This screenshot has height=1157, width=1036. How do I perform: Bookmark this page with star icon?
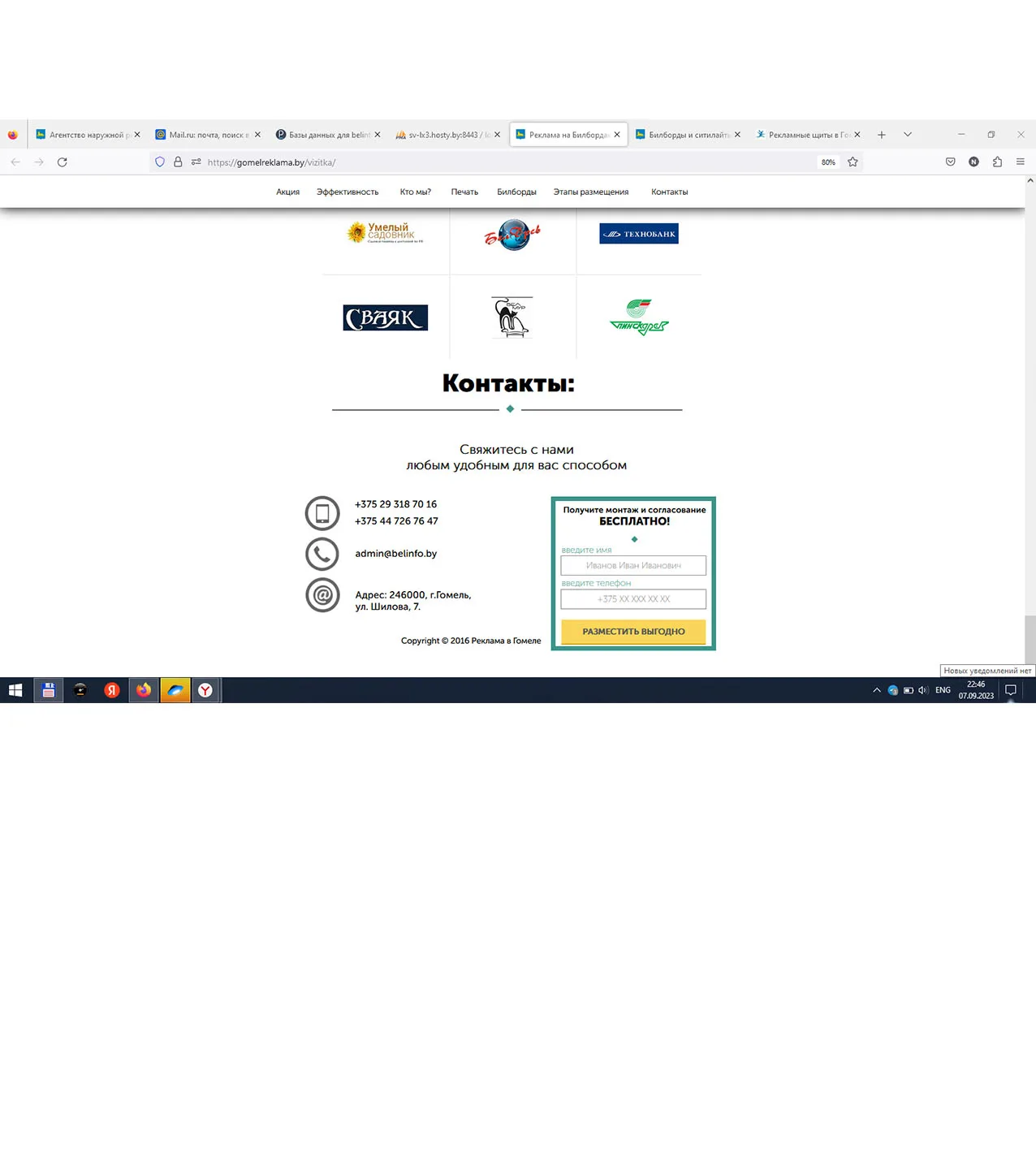coord(853,162)
